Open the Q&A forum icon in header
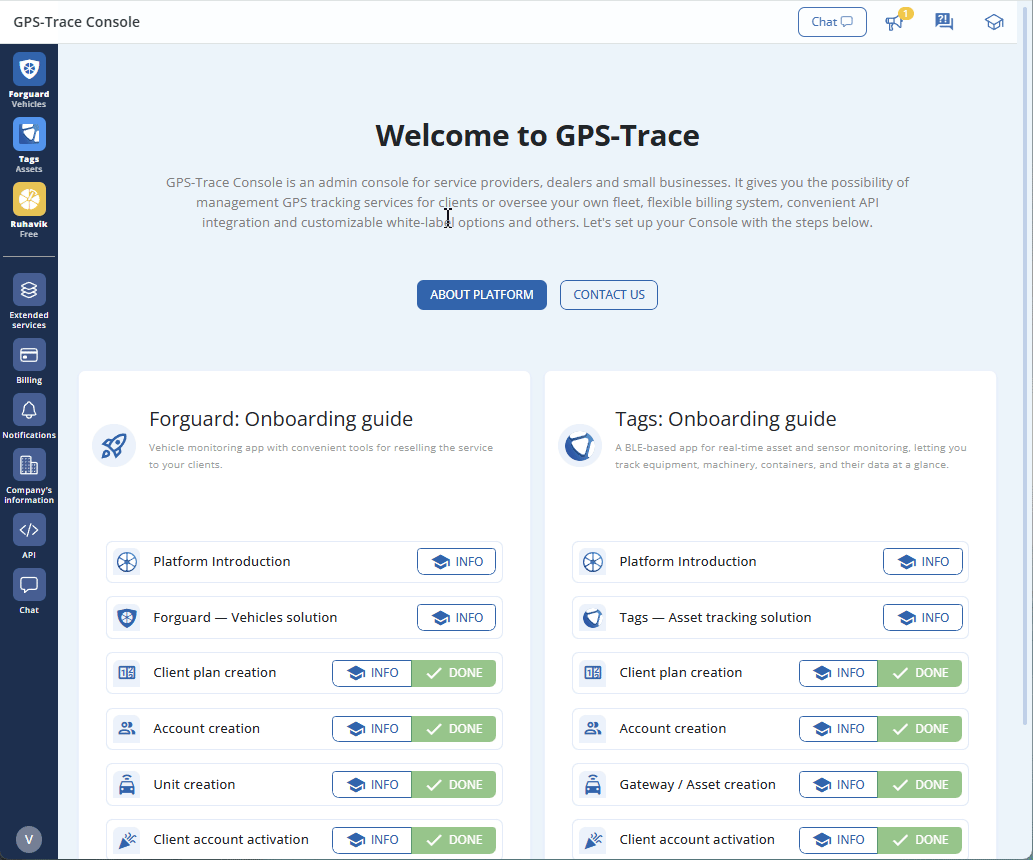 click(944, 22)
